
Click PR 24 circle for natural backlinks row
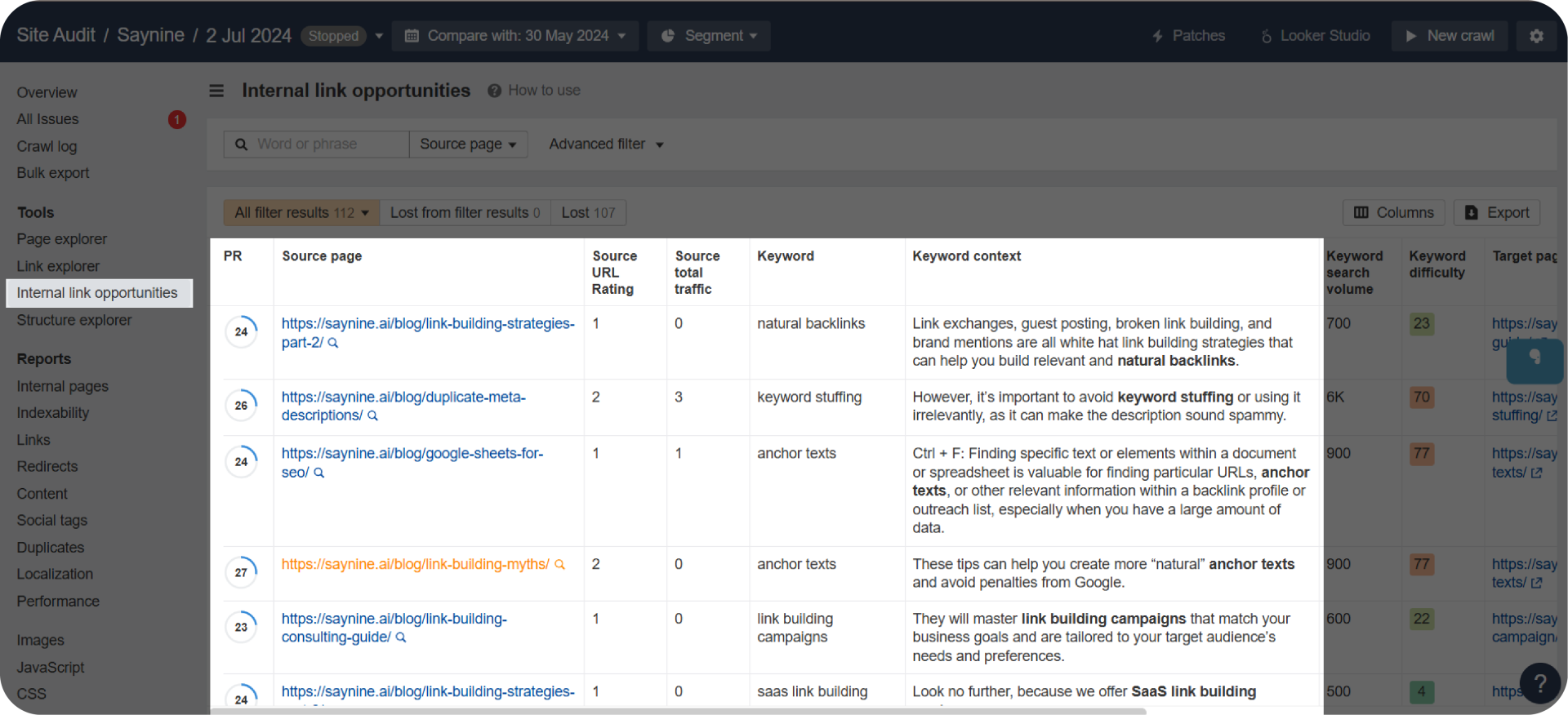point(241,332)
